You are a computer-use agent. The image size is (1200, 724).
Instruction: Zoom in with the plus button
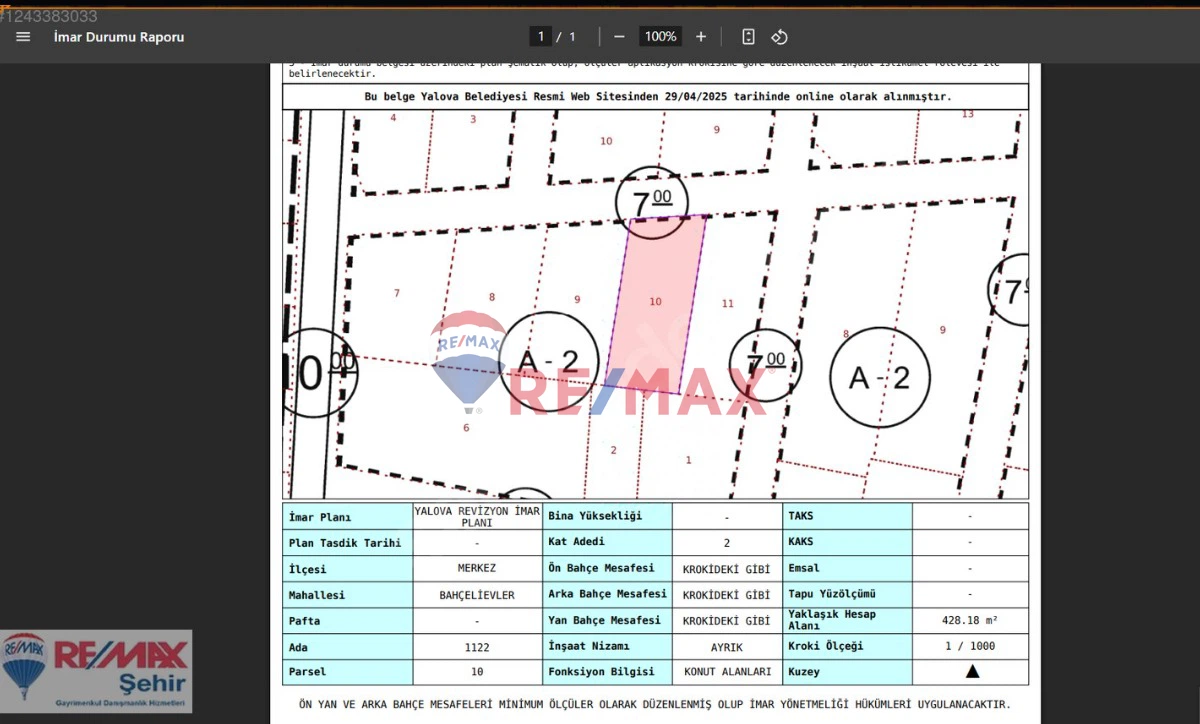tap(701, 37)
